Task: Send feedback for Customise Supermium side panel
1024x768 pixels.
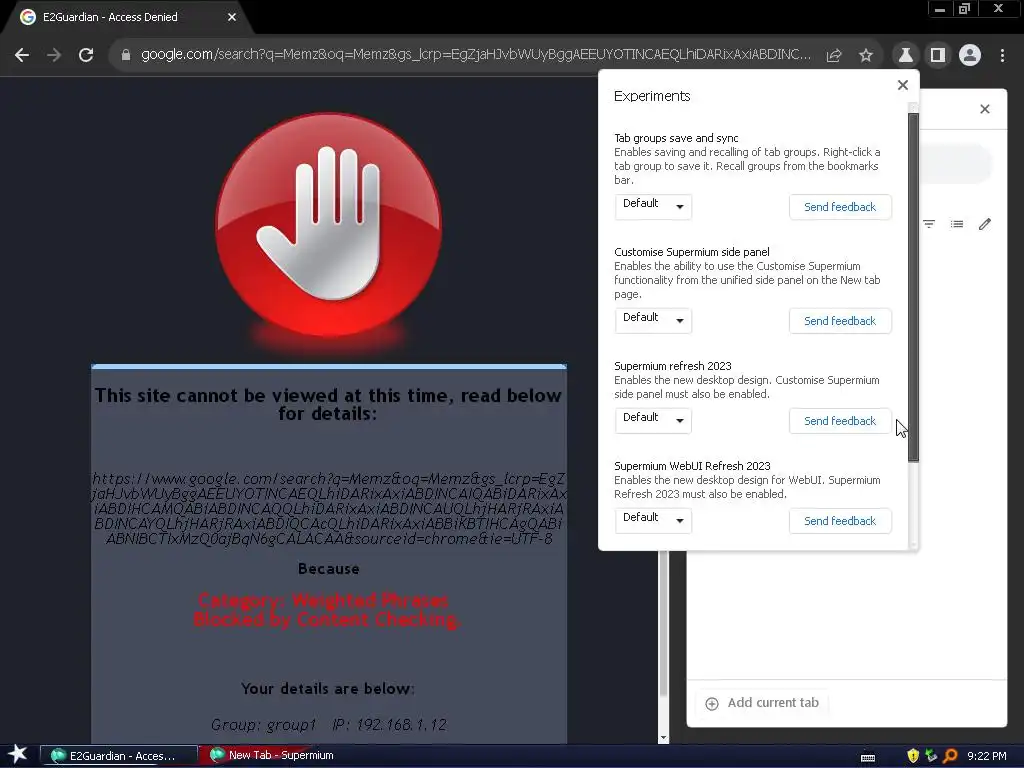Action: [840, 321]
